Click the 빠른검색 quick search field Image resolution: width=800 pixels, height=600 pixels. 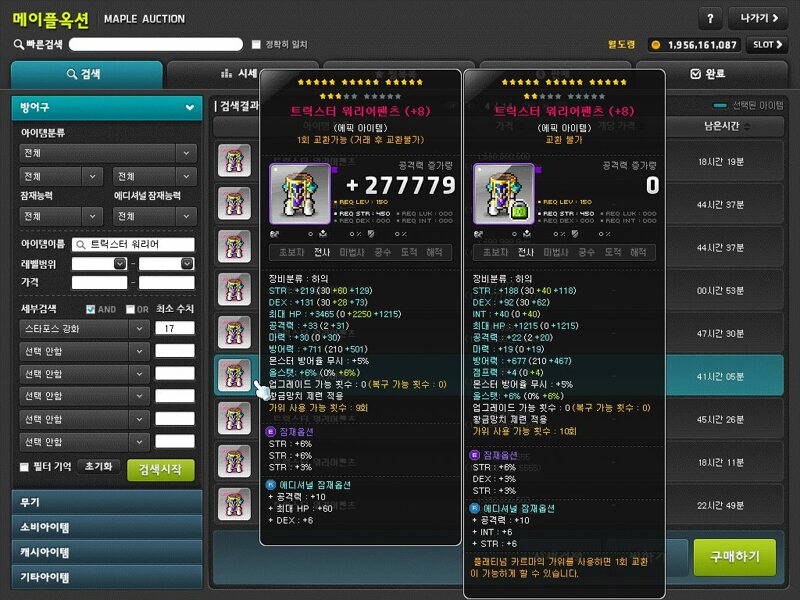click(156, 44)
